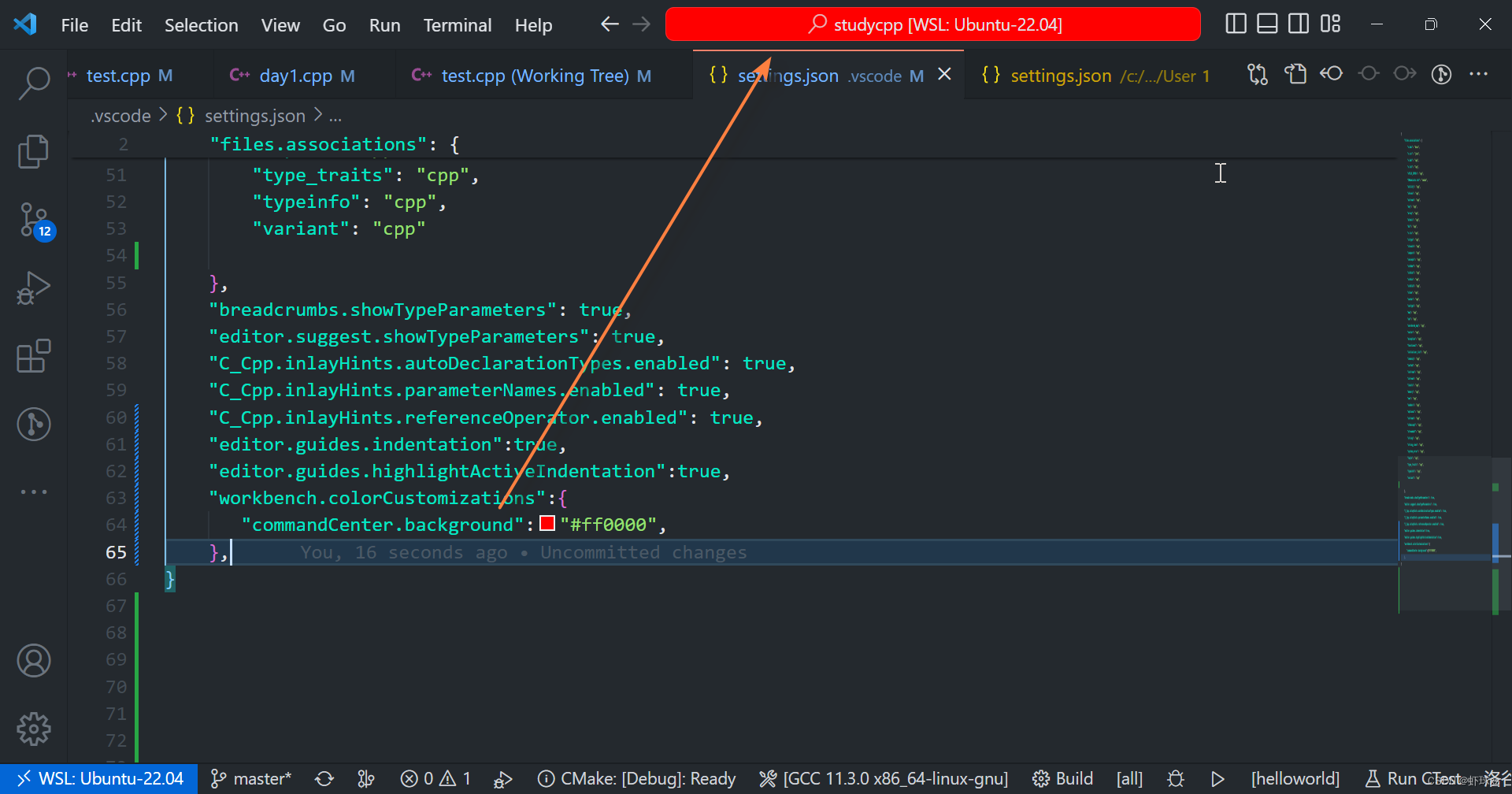Click the [all] build target

point(1129,779)
